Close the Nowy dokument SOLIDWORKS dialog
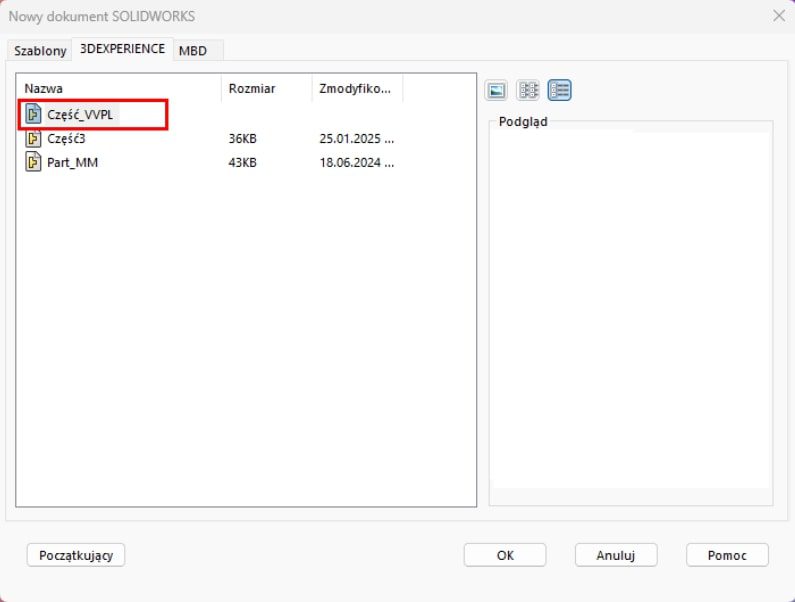This screenshot has width=795, height=602. [779, 16]
